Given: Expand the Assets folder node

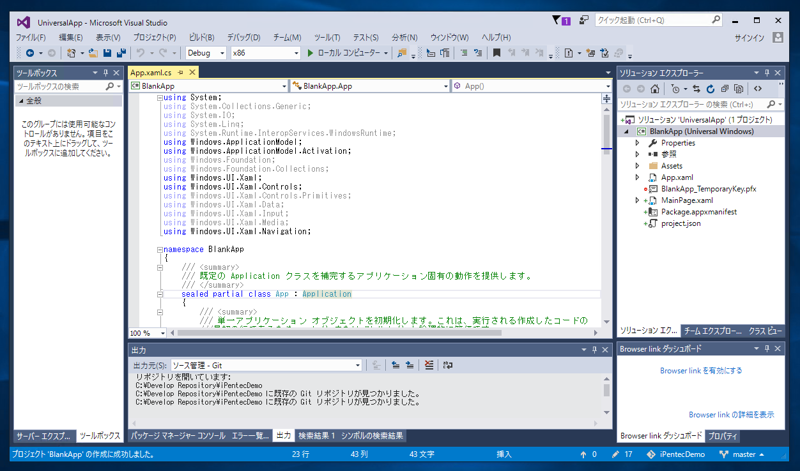Looking at the screenshot, I should pos(637,166).
